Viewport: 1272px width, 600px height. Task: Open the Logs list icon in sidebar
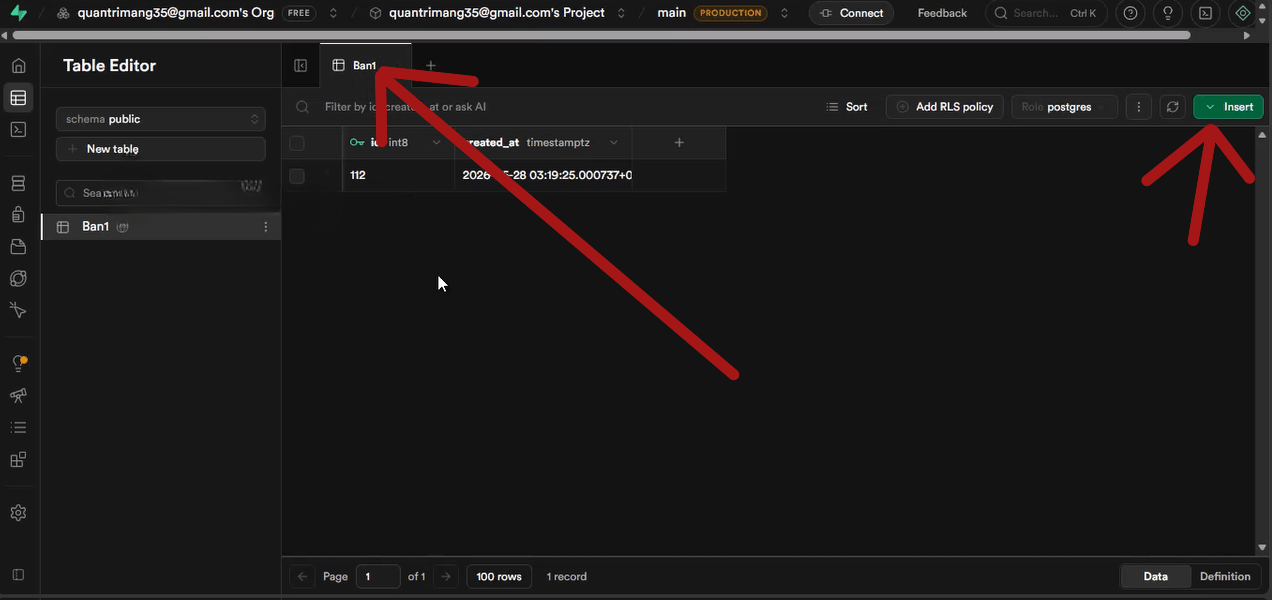(18, 428)
